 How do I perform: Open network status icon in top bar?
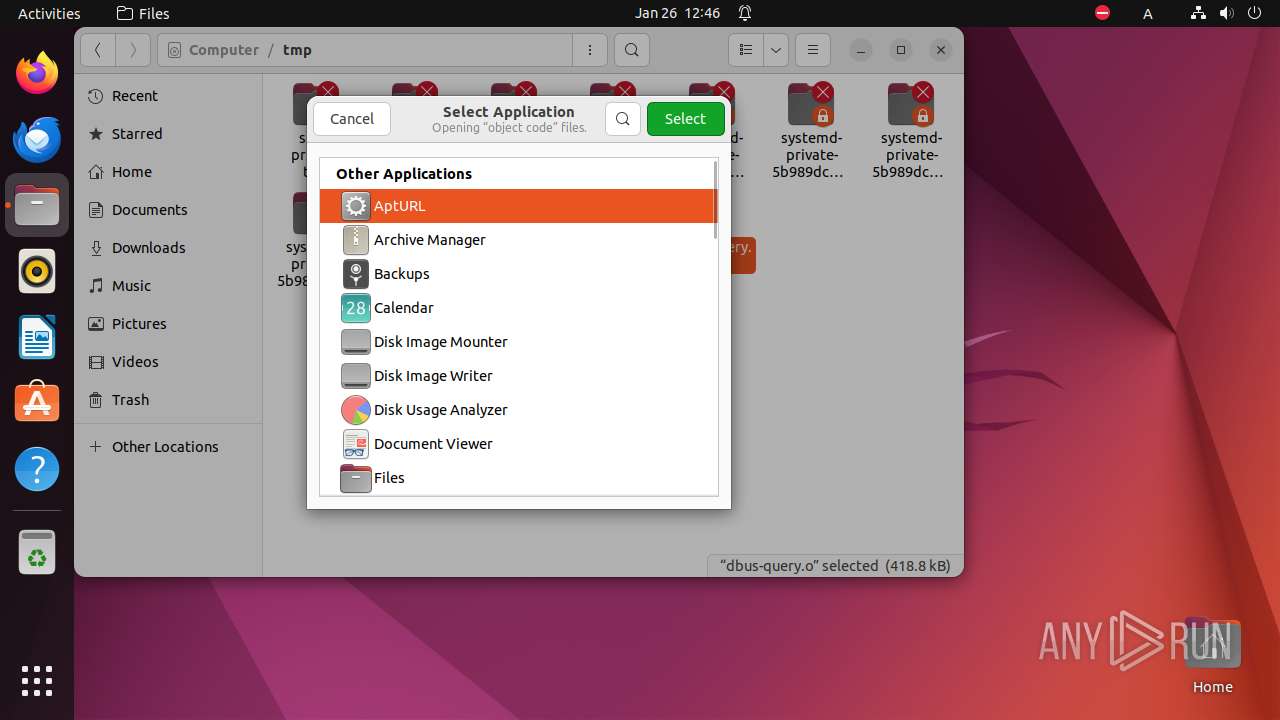click(1199, 13)
